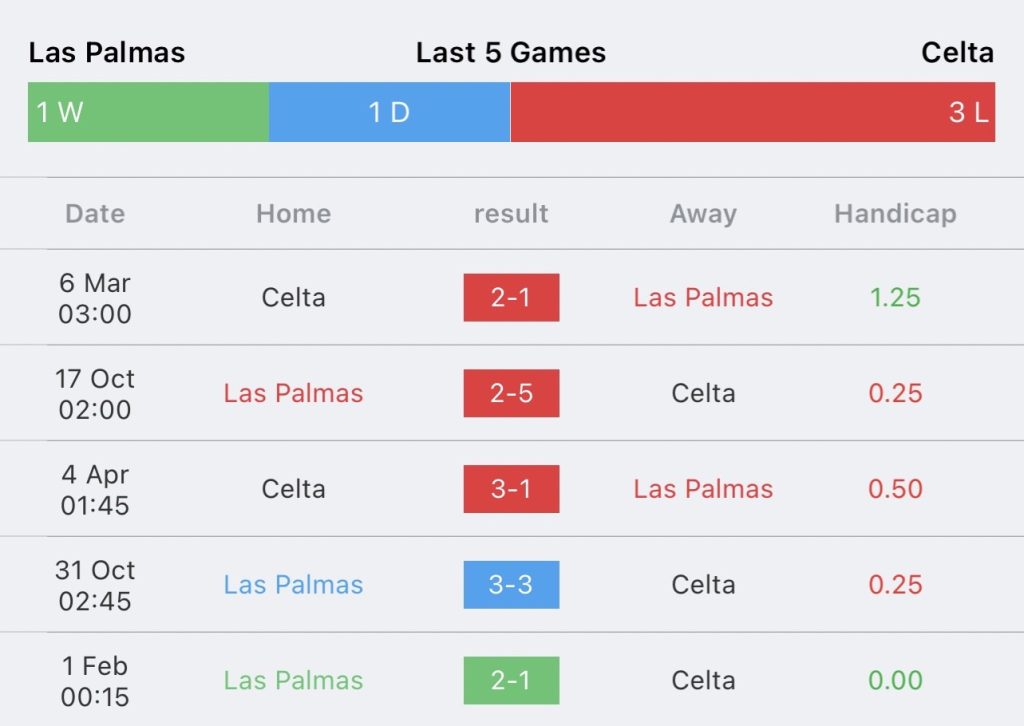This screenshot has height=726, width=1024.
Task: Open the 3-1 result badge
Action: (x=511, y=489)
